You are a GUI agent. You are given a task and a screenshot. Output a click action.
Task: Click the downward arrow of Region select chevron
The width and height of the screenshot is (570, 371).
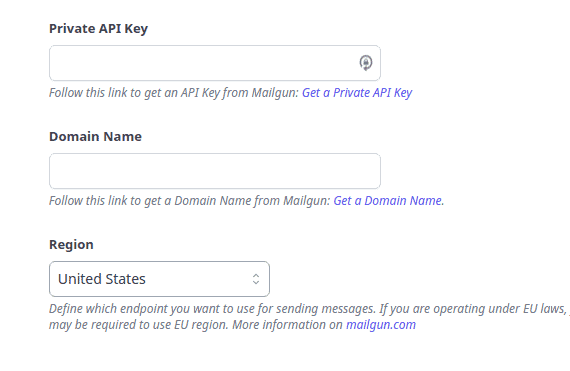[256, 282]
